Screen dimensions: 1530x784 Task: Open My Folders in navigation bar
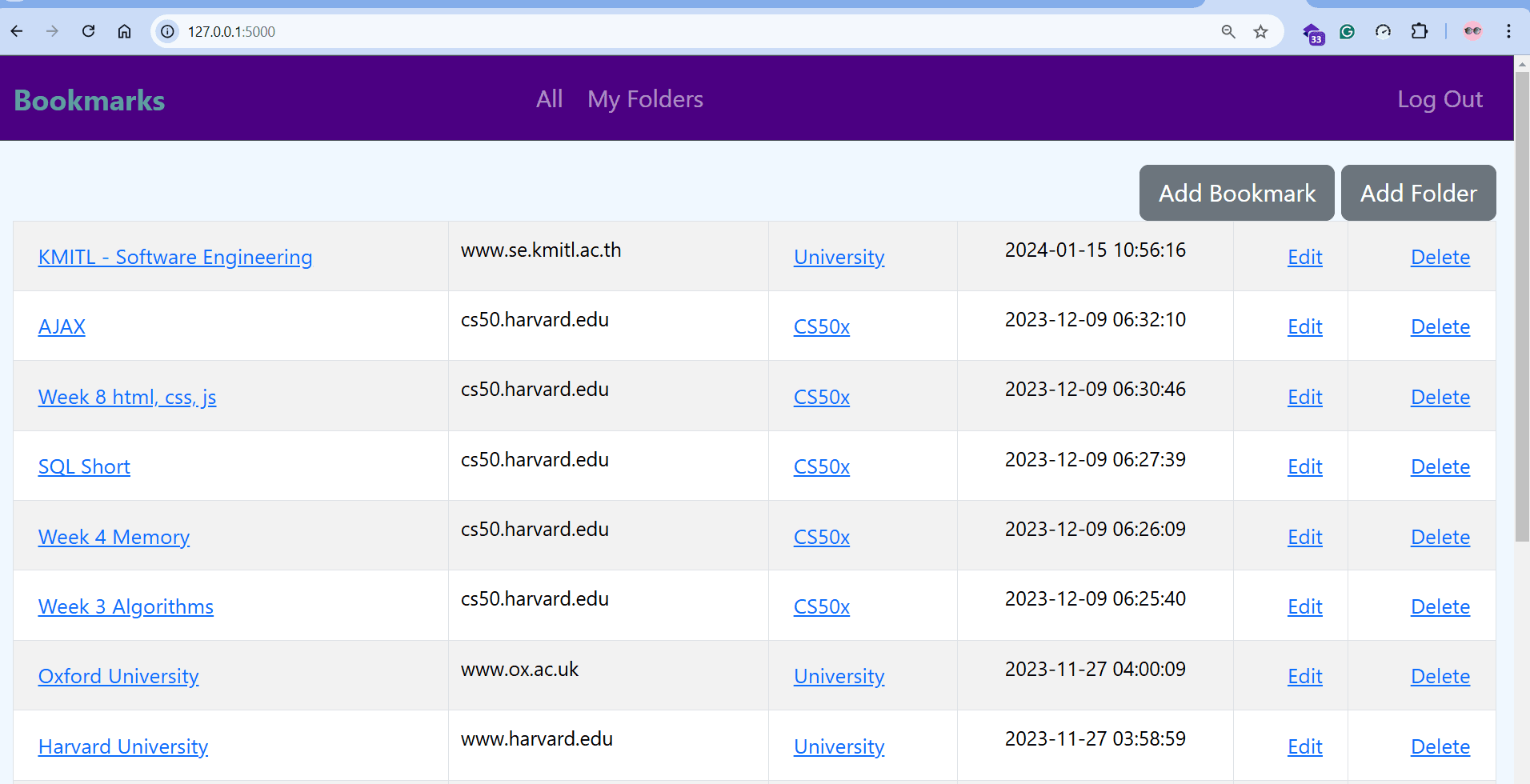(645, 99)
